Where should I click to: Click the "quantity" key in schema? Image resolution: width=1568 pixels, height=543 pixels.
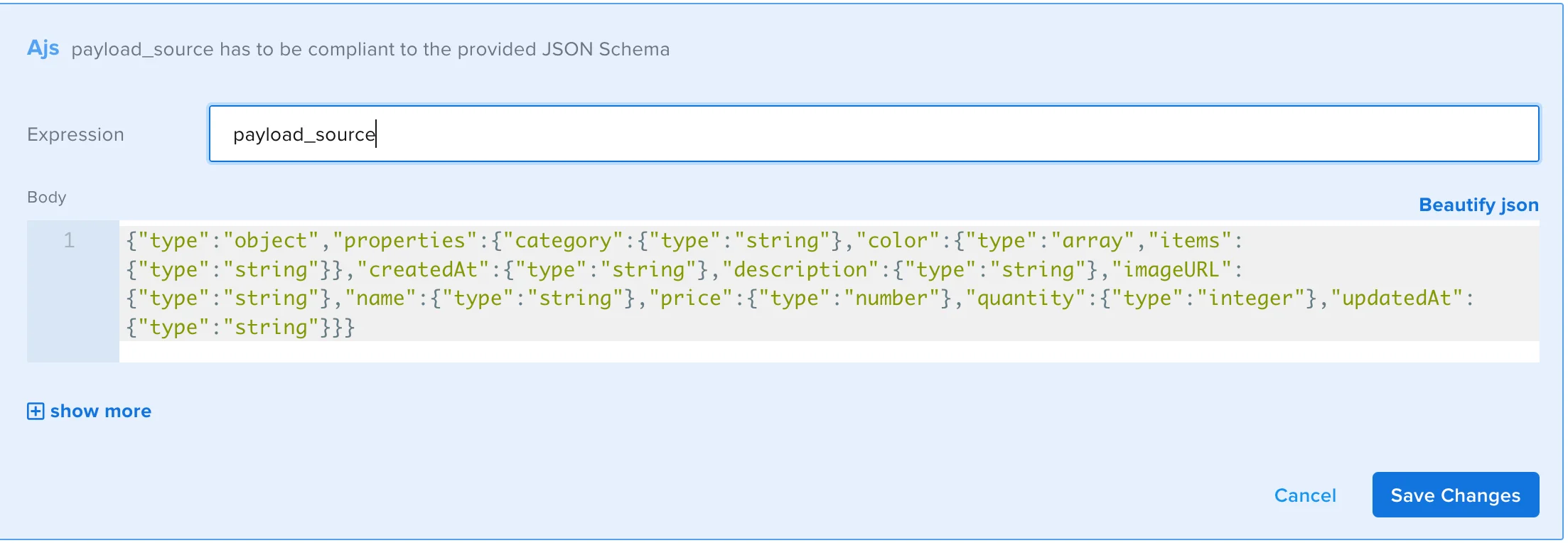[1025, 299]
